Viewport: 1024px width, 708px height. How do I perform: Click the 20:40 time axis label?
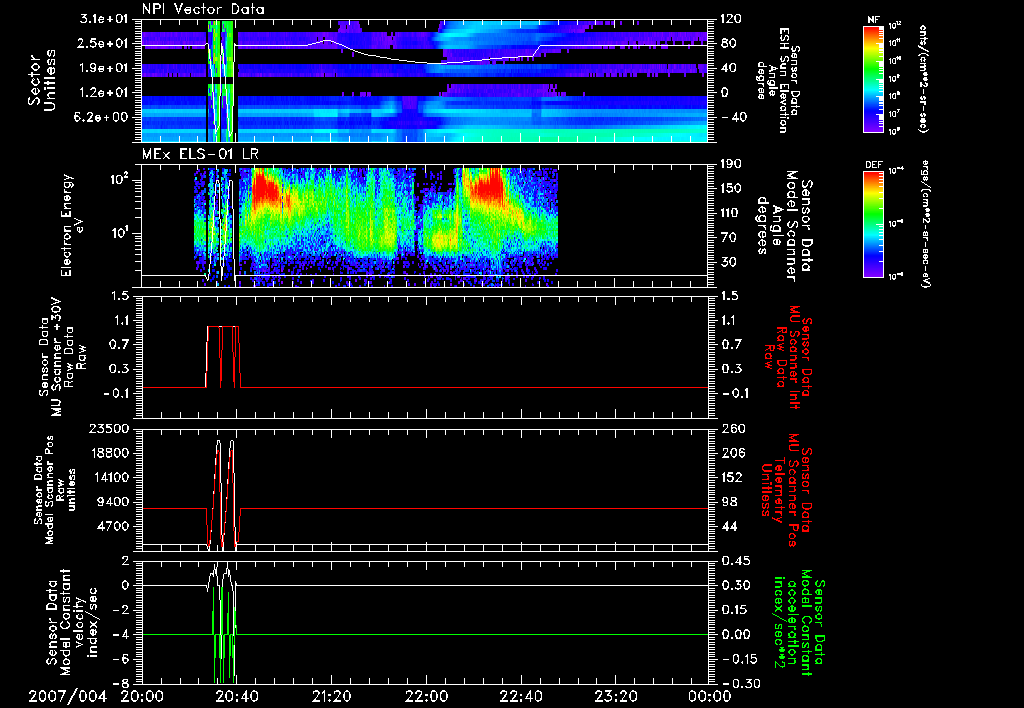236,696
